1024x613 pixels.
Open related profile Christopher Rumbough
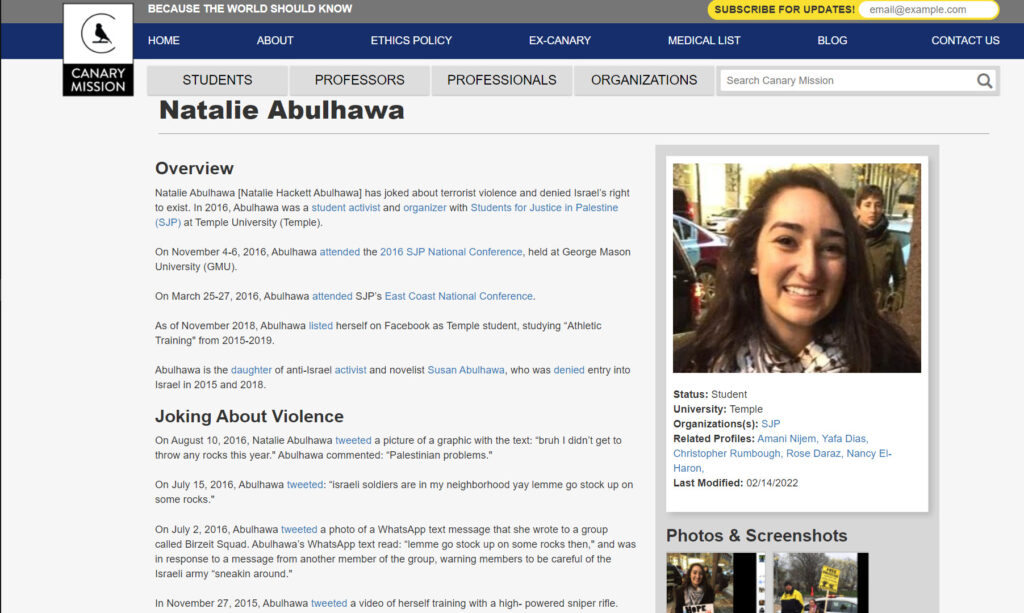pyautogui.click(x=727, y=454)
